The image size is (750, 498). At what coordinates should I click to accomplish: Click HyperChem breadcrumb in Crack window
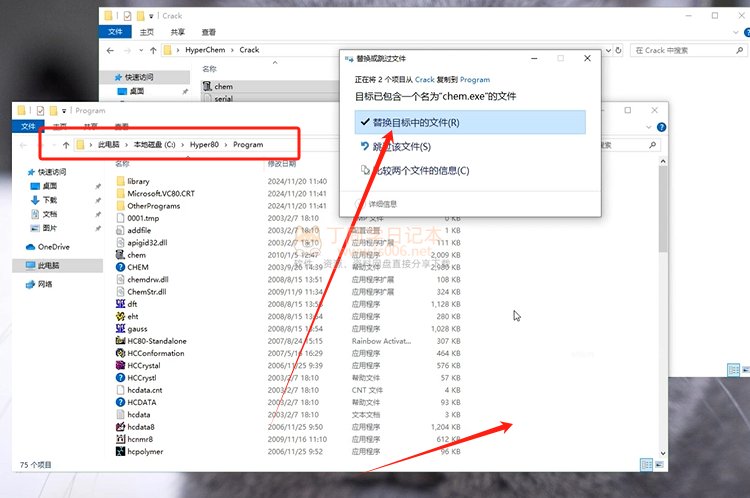tap(205, 50)
